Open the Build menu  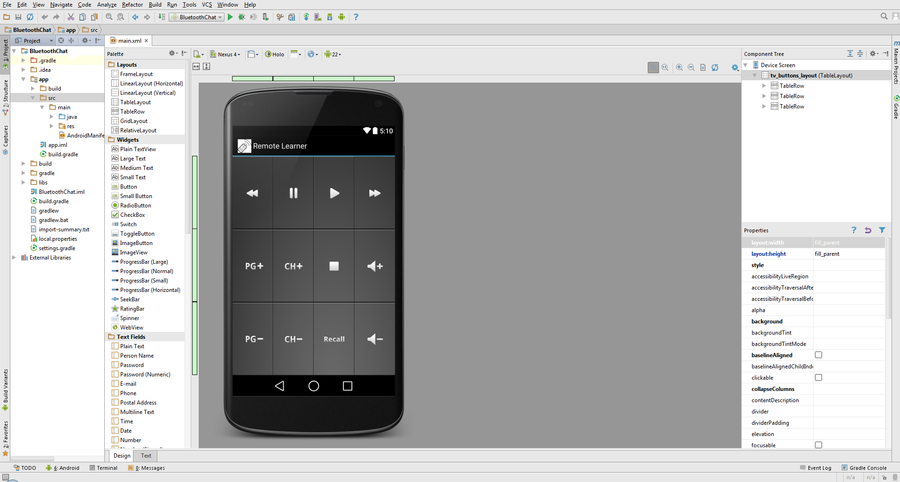[x=155, y=5]
